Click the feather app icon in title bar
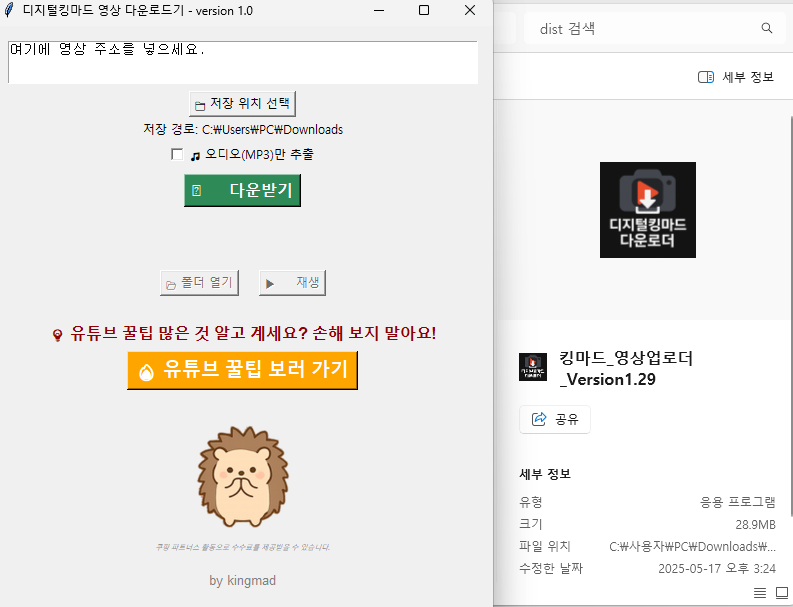This screenshot has height=607, width=793. [9, 10]
